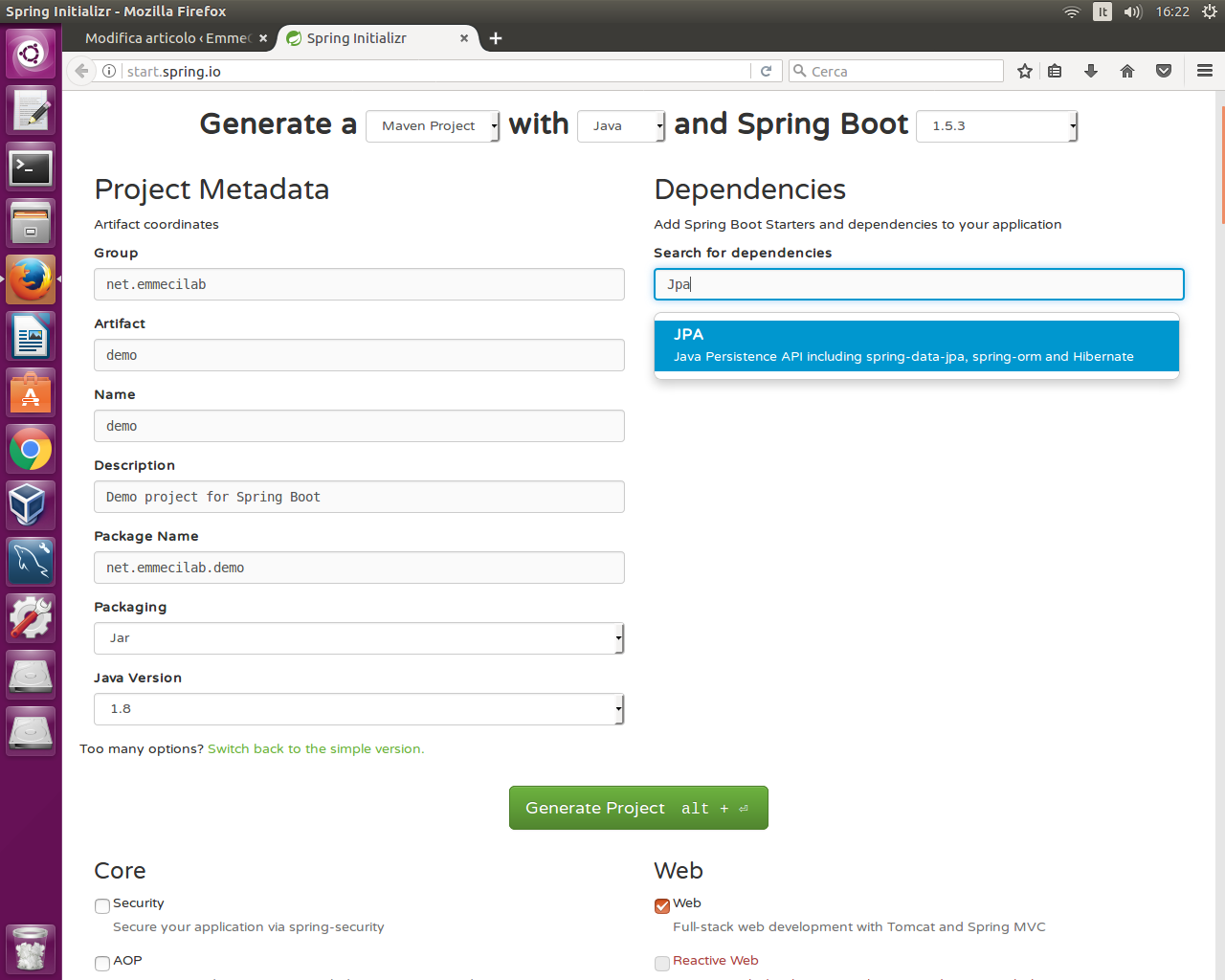Viewport: 1225px width, 980px height.
Task: Open Terminal from the launcher
Action: 31,167
